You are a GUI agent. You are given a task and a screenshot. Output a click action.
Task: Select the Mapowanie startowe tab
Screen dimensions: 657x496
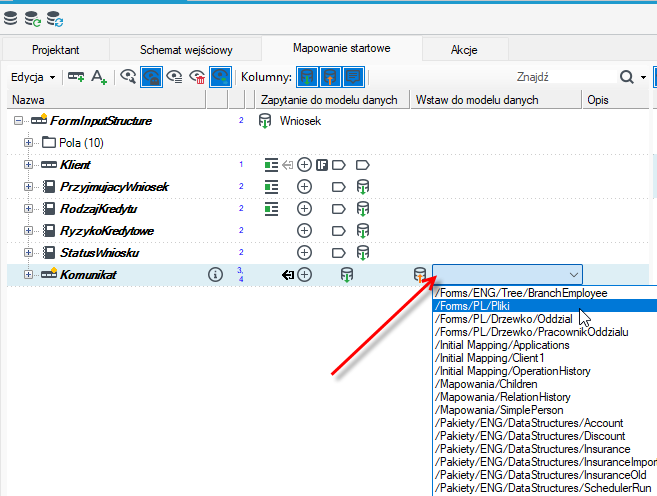[341, 49]
